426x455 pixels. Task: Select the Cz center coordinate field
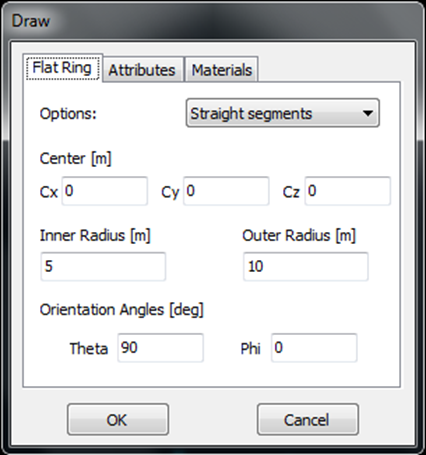point(348,191)
